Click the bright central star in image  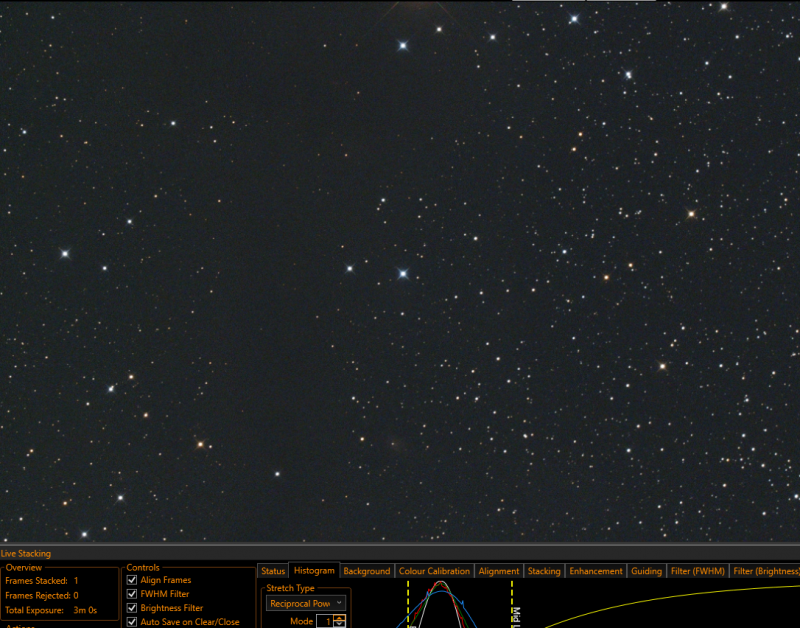pyautogui.click(x=403, y=274)
